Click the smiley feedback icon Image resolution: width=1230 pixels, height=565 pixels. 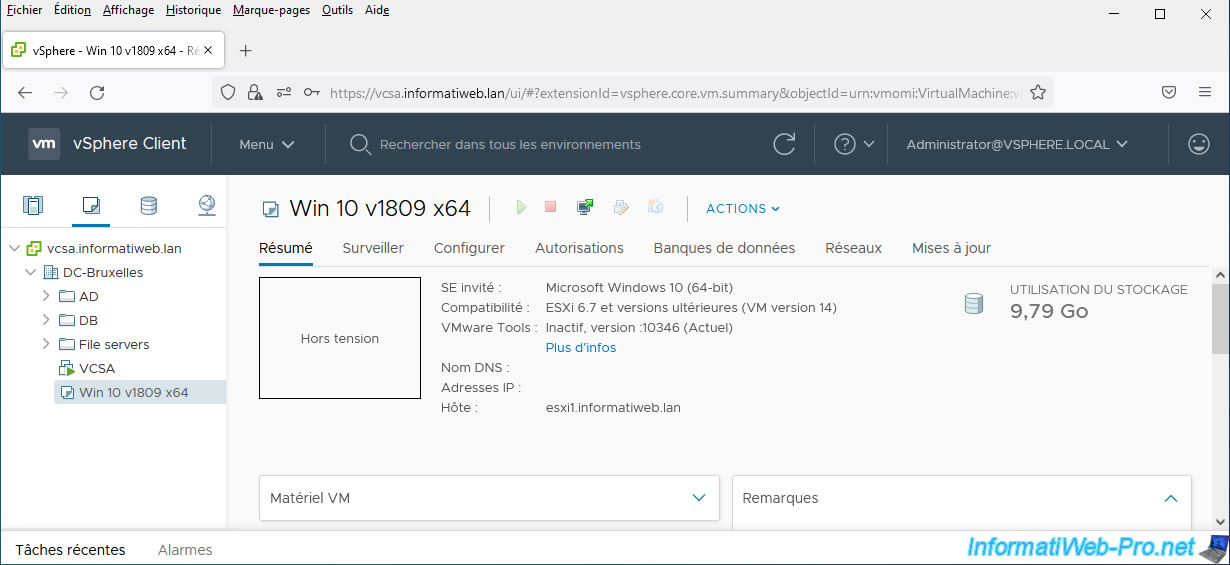1198,144
